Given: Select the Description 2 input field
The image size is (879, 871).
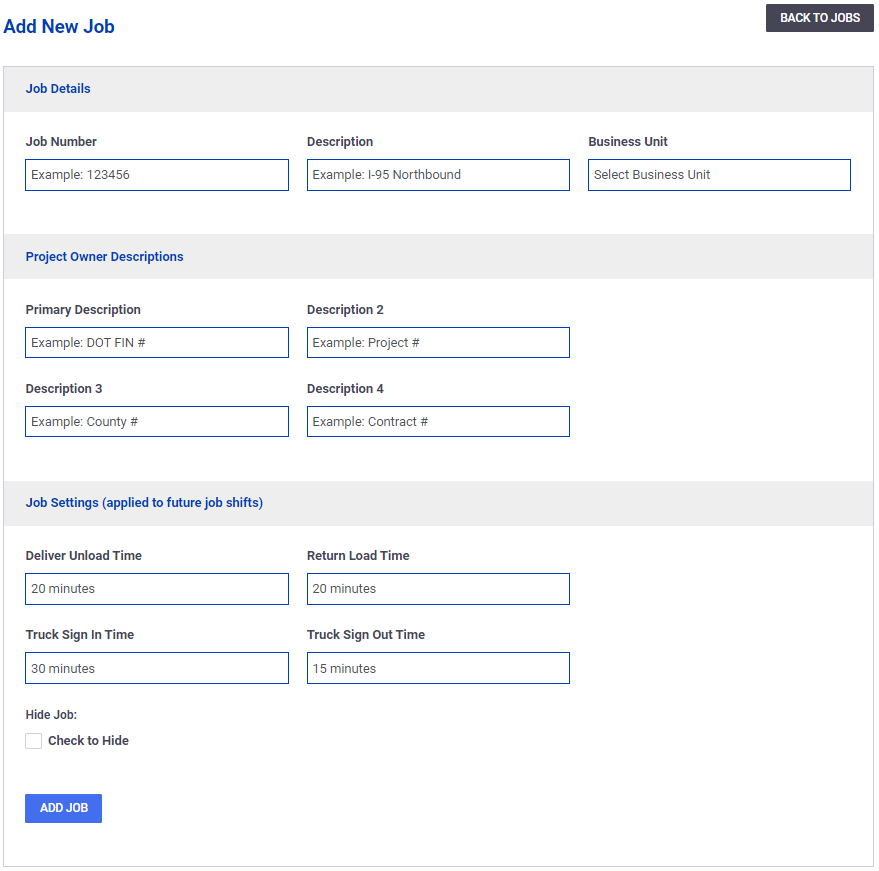Looking at the screenshot, I should [x=438, y=342].
